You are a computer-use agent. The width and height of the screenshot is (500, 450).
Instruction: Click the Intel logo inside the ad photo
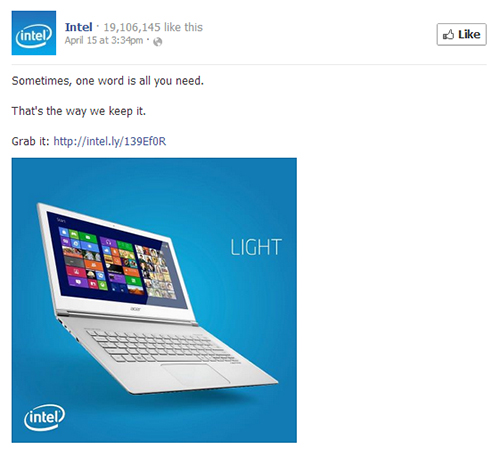[x=44, y=417]
